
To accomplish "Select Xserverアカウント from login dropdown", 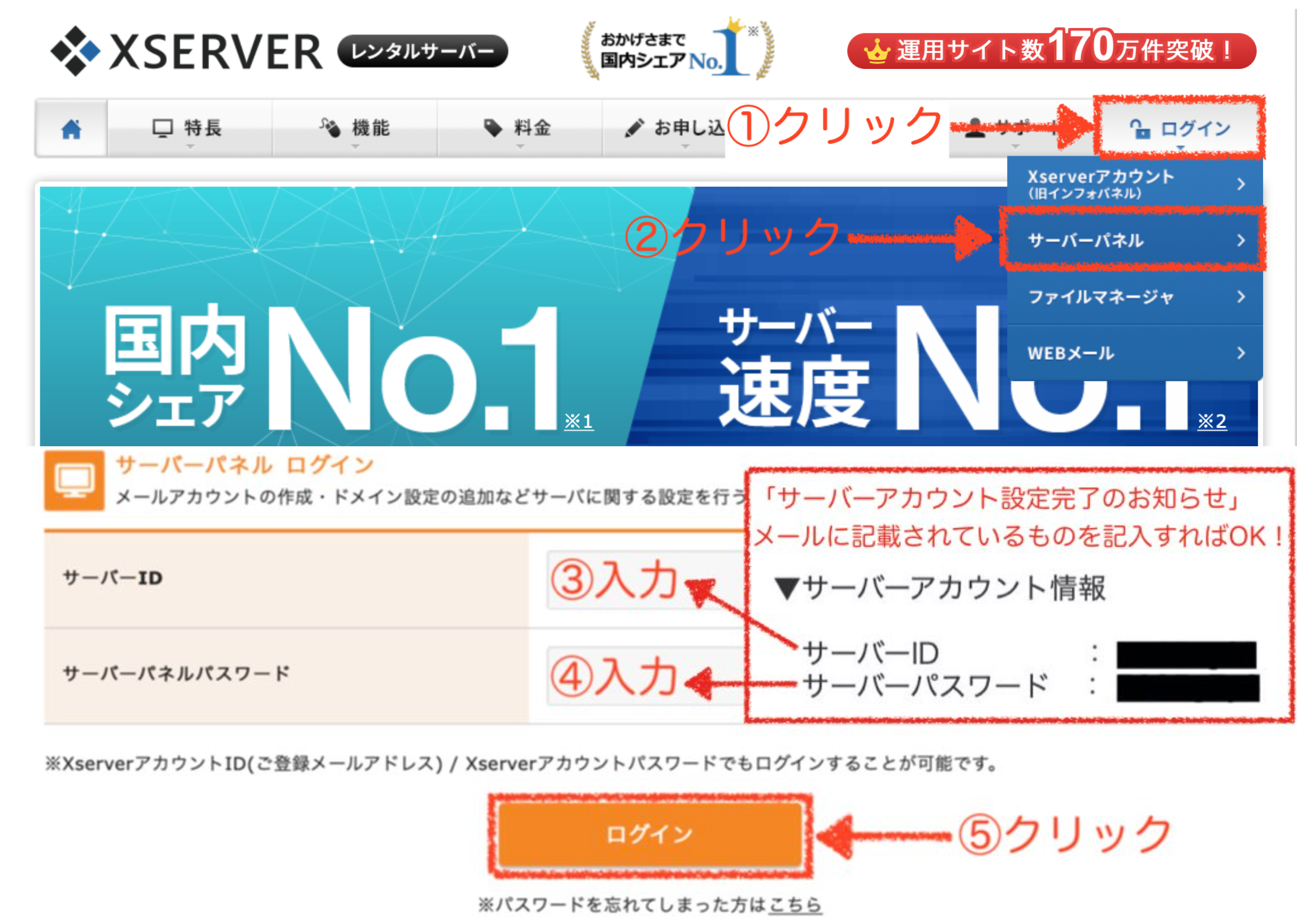I will point(1135,184).
